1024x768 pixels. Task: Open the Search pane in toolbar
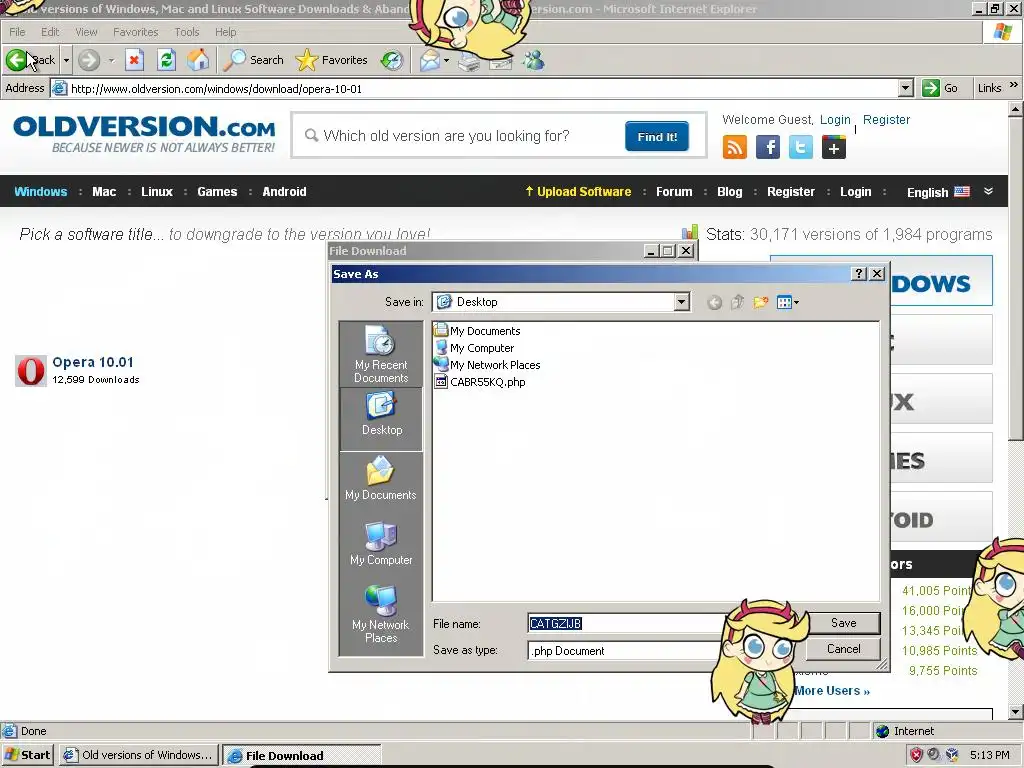tap(253, 60)
